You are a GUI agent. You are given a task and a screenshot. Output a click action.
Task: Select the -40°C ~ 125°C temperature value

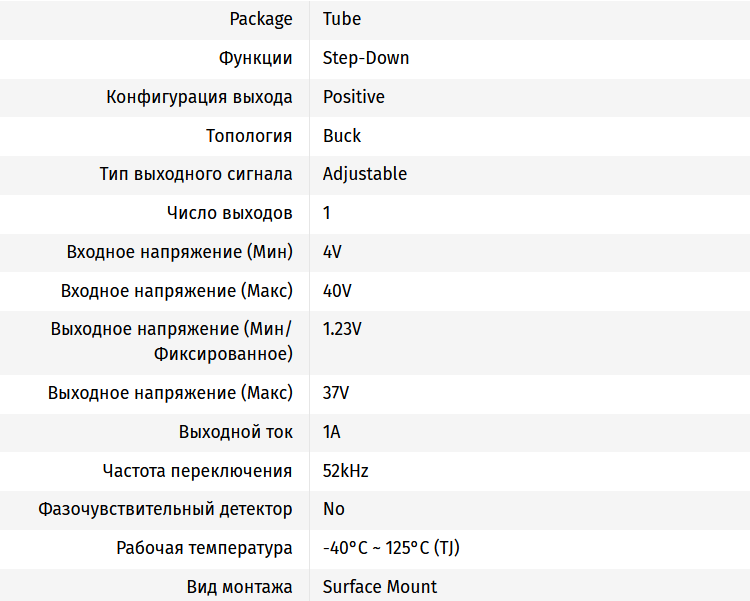(391, 548)
